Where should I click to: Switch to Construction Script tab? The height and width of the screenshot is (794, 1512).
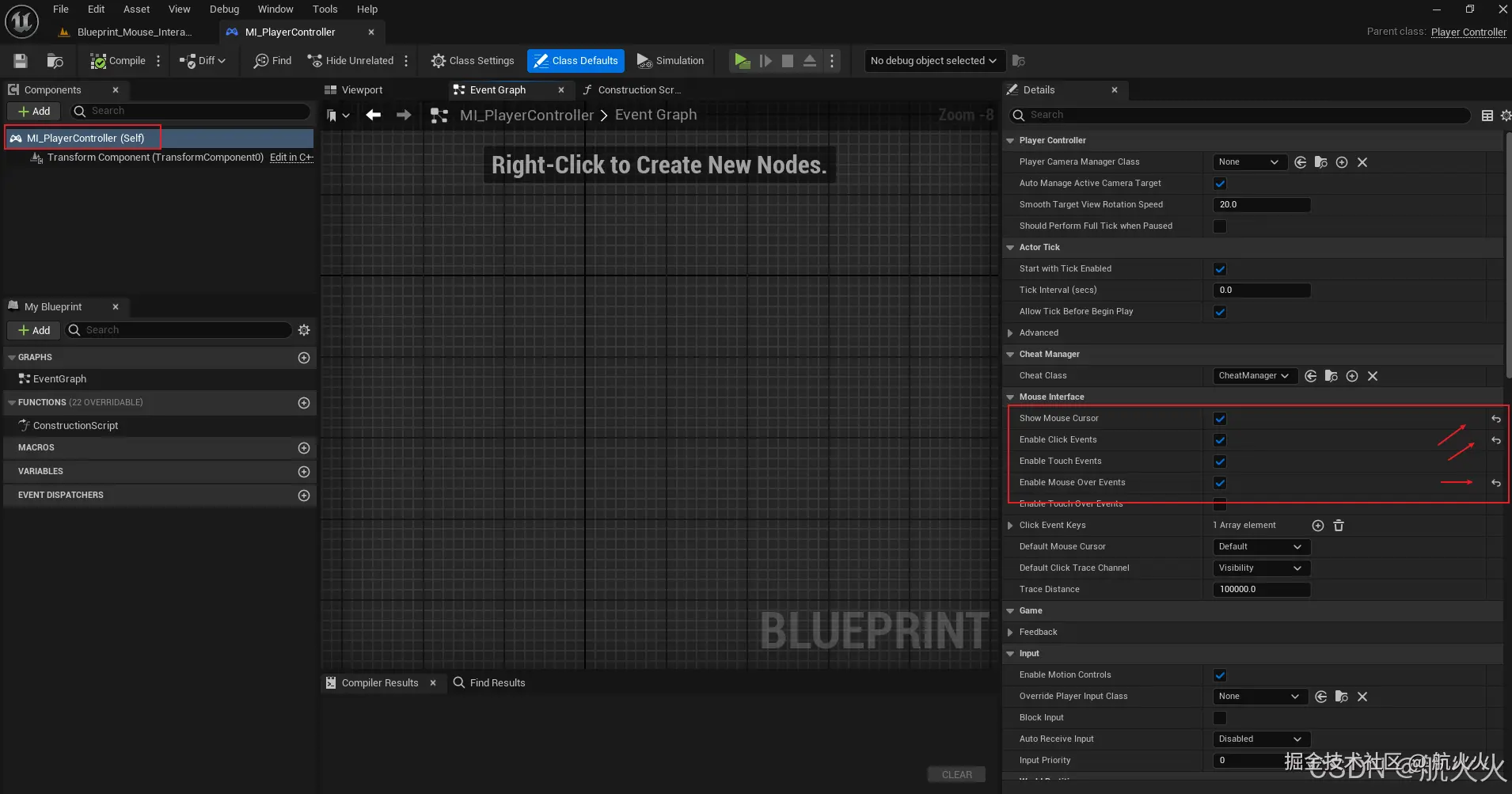632,90
